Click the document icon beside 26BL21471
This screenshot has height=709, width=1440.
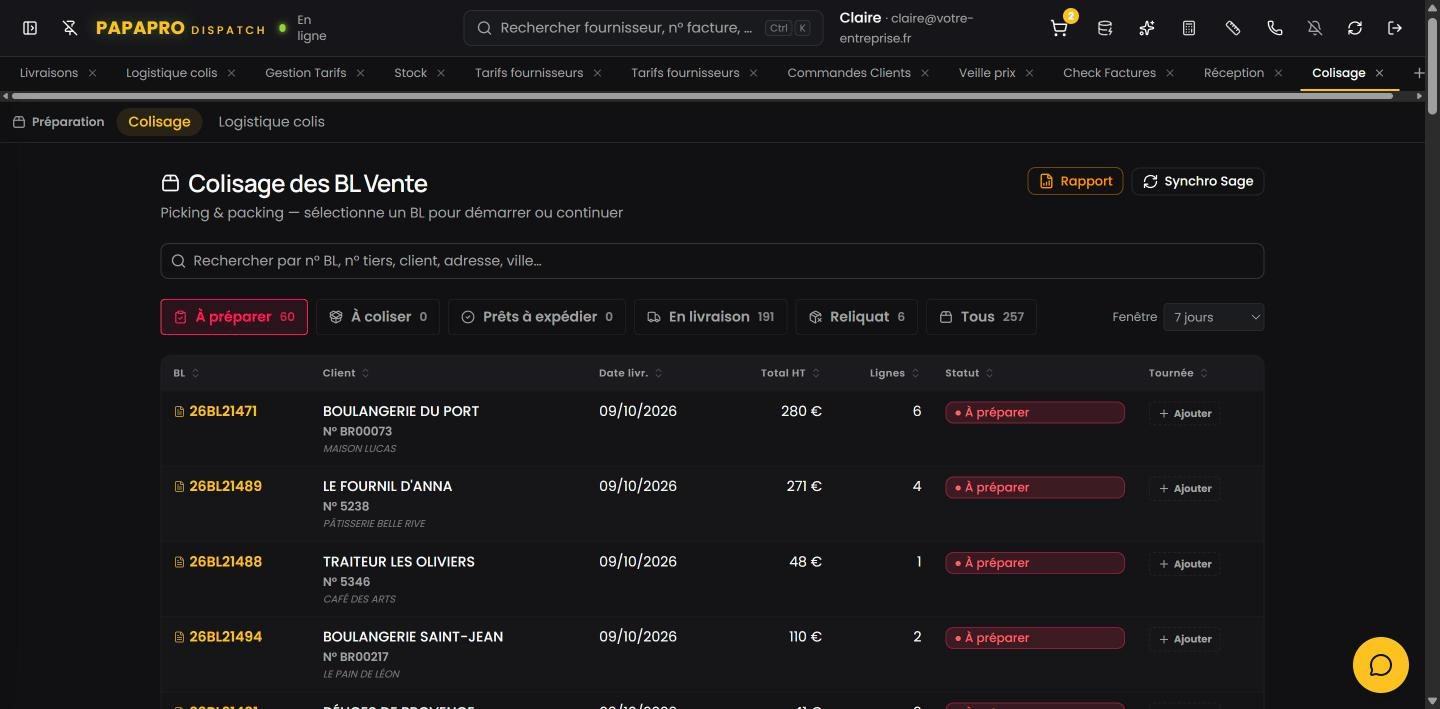(x=180, y=412)
